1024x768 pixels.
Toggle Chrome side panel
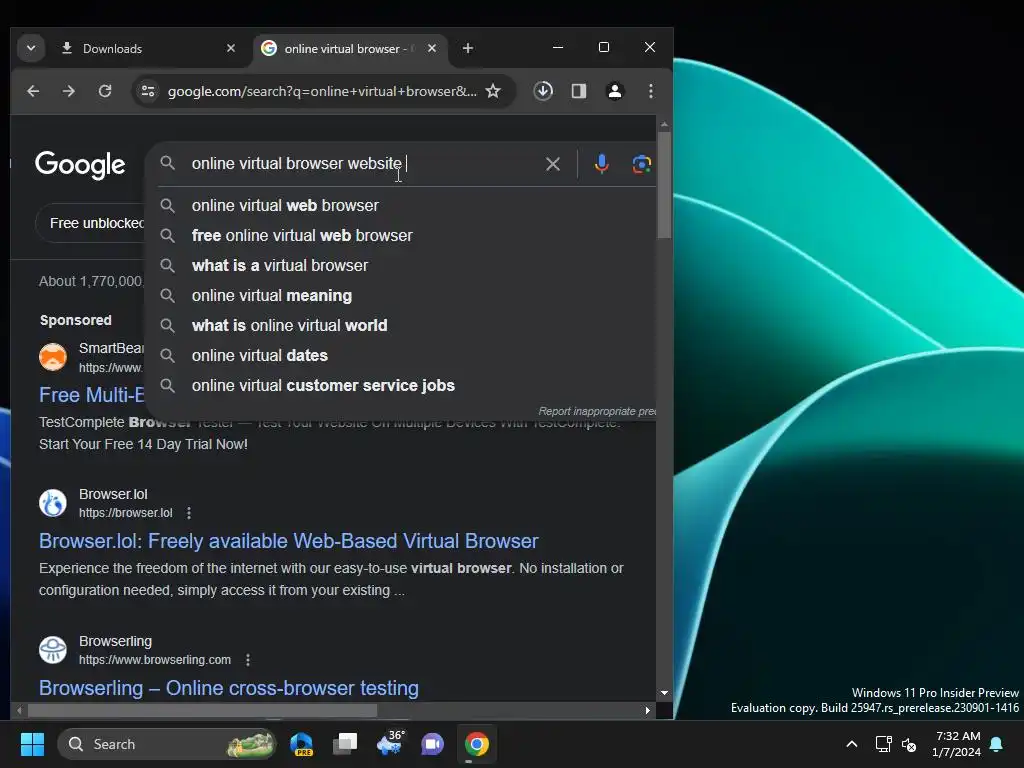click(x=579, y=91)
